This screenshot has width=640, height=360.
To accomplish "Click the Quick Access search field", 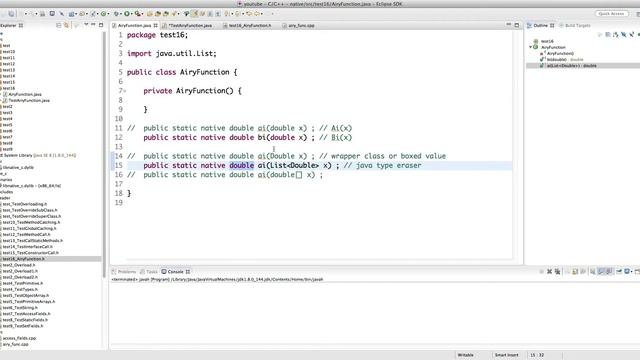I will (x=611, y=13).
